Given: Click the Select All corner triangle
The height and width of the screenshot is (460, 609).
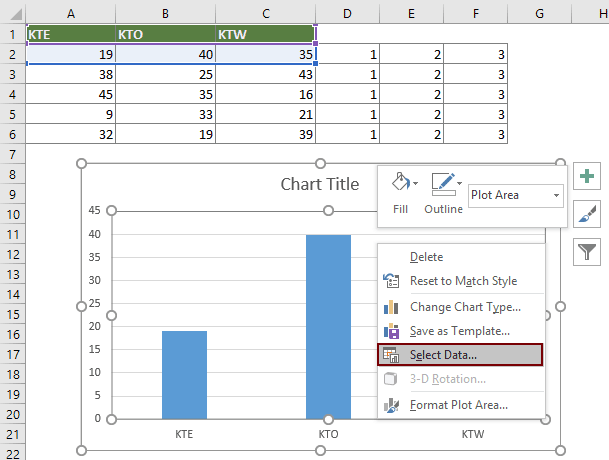Looking at the screenshot, I should (x=16, y=15).
